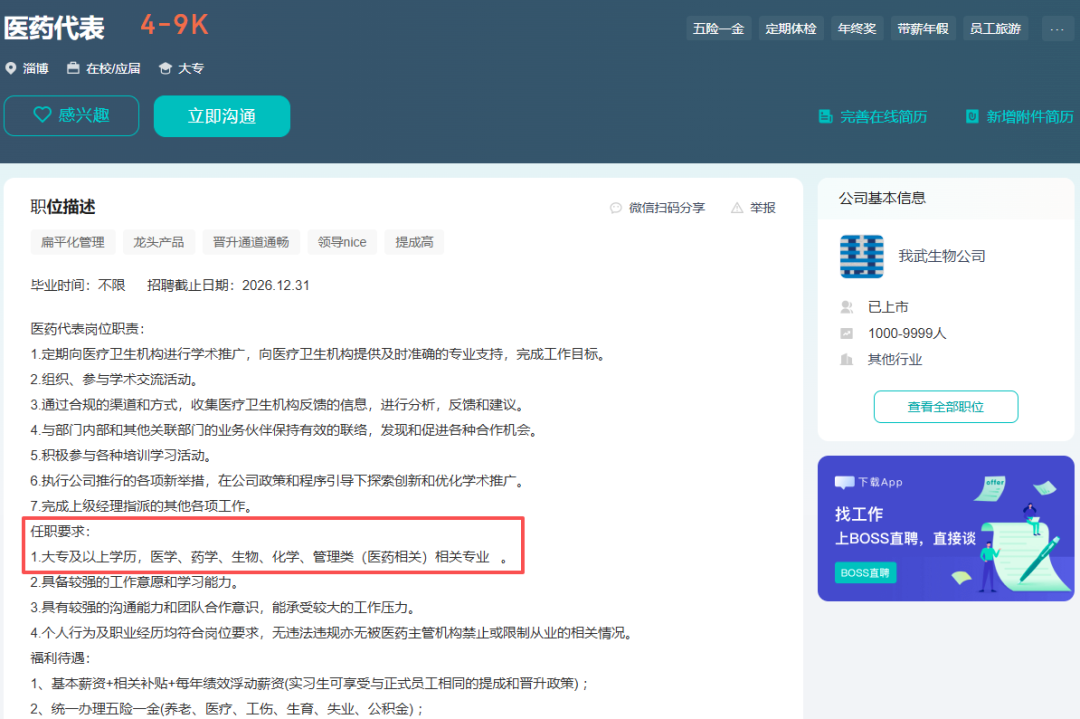The image size is (1080, 719).
Task: Click the line 2.组织、参与学术交流活动
Action: [114, 379]
